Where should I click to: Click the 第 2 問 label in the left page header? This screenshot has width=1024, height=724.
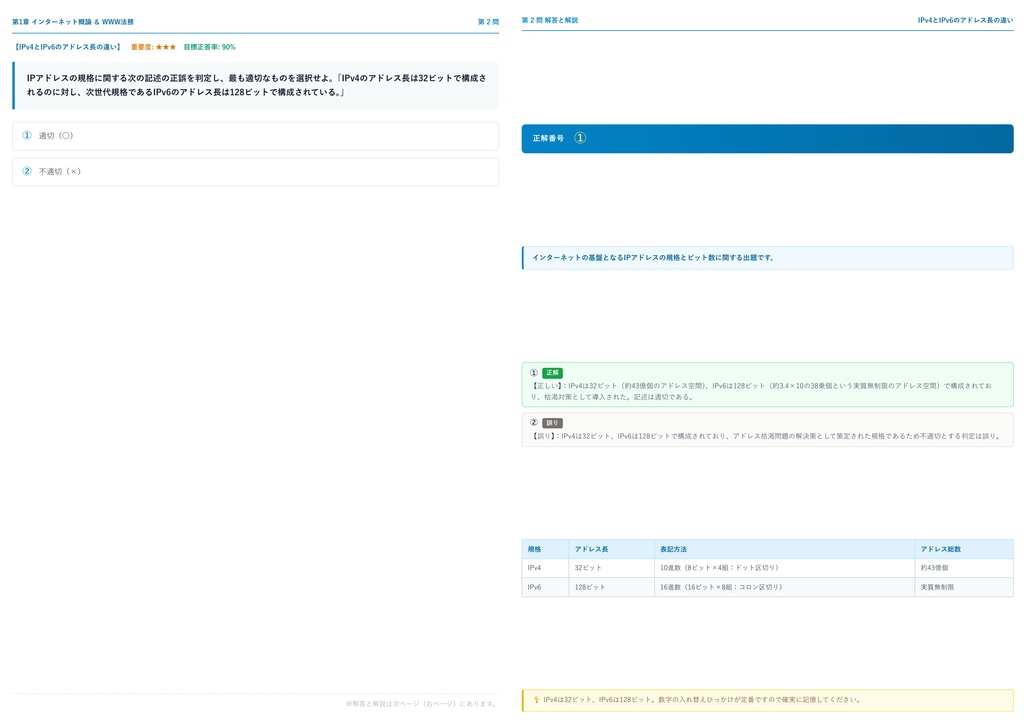488,22
